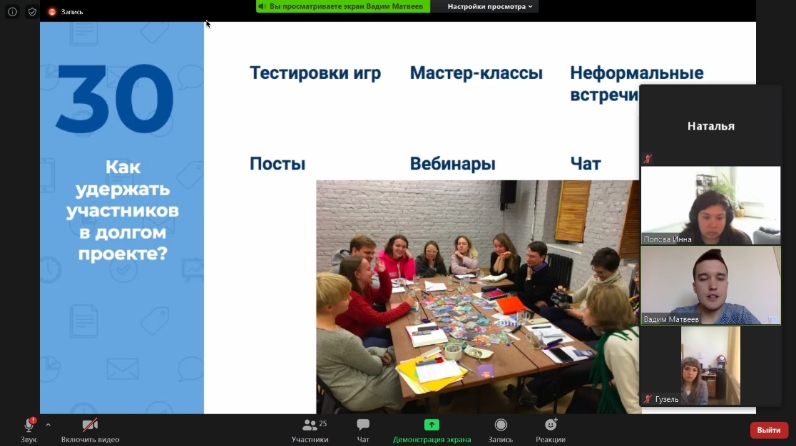Select Наталья's participant tile
Viewport: 796px width, 446px height.
point(710,126)
